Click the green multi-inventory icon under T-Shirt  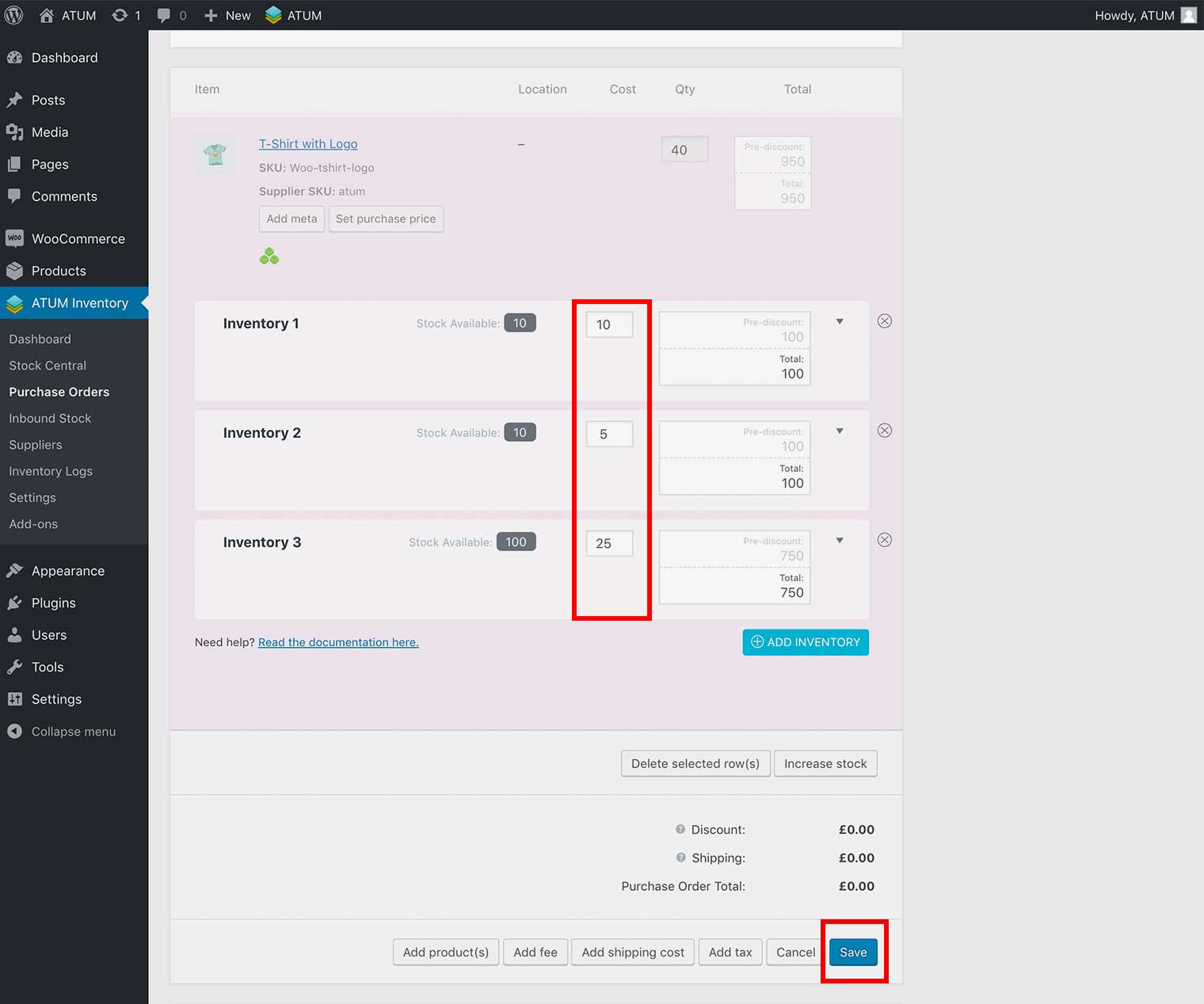point(269,257)
